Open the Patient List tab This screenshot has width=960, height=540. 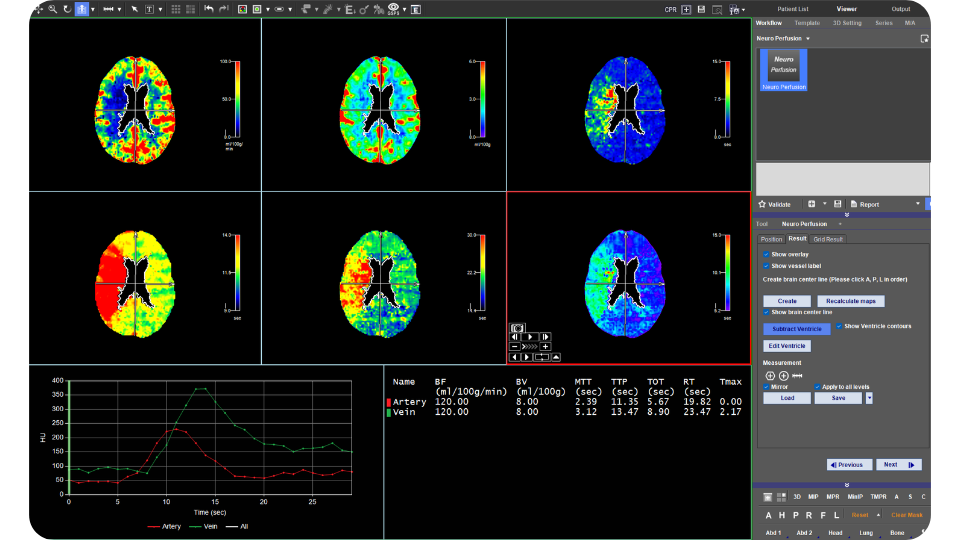792,8
